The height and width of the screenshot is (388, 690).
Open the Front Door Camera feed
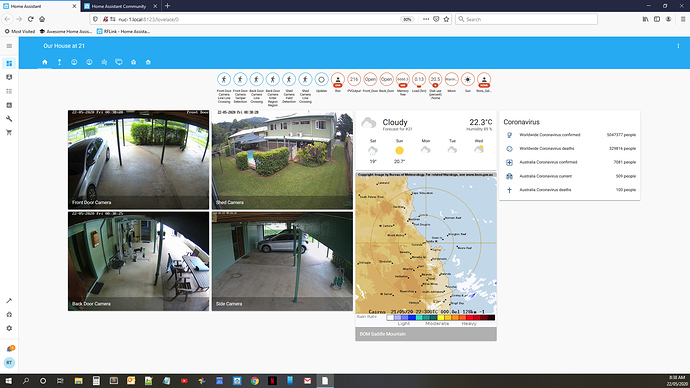139,160
